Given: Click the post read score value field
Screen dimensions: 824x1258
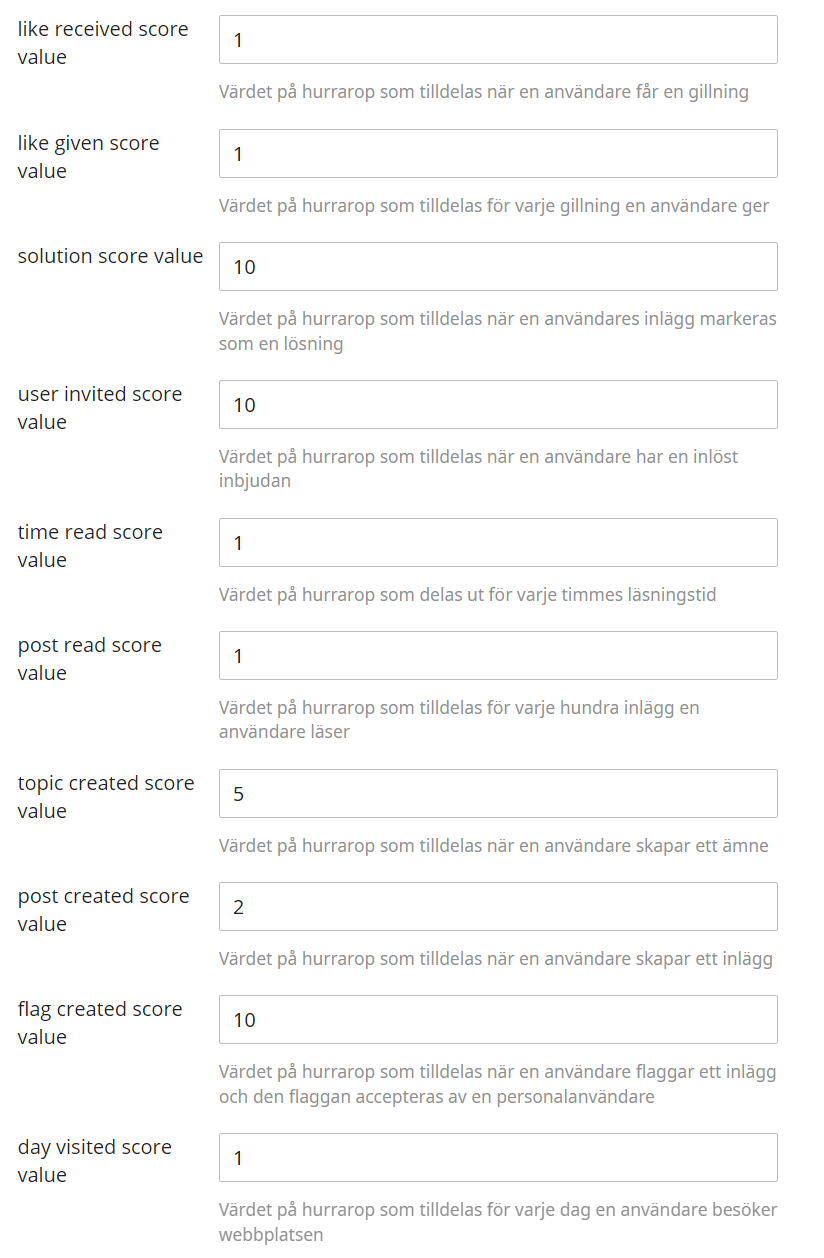Looking at the screenshot, I should (x=498, y=656).
